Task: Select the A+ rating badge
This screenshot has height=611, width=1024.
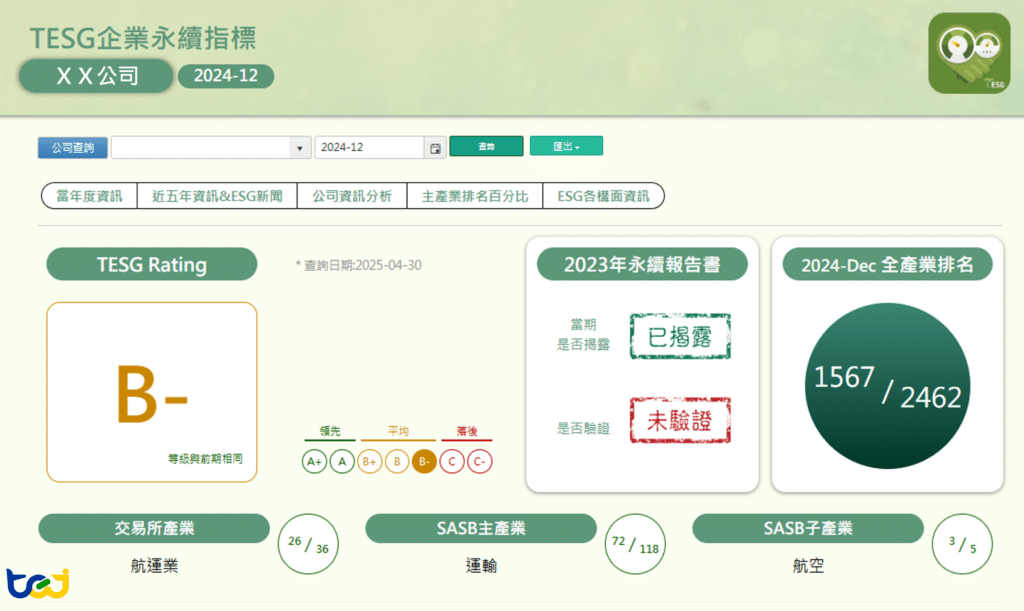Action: coord(314,462)
